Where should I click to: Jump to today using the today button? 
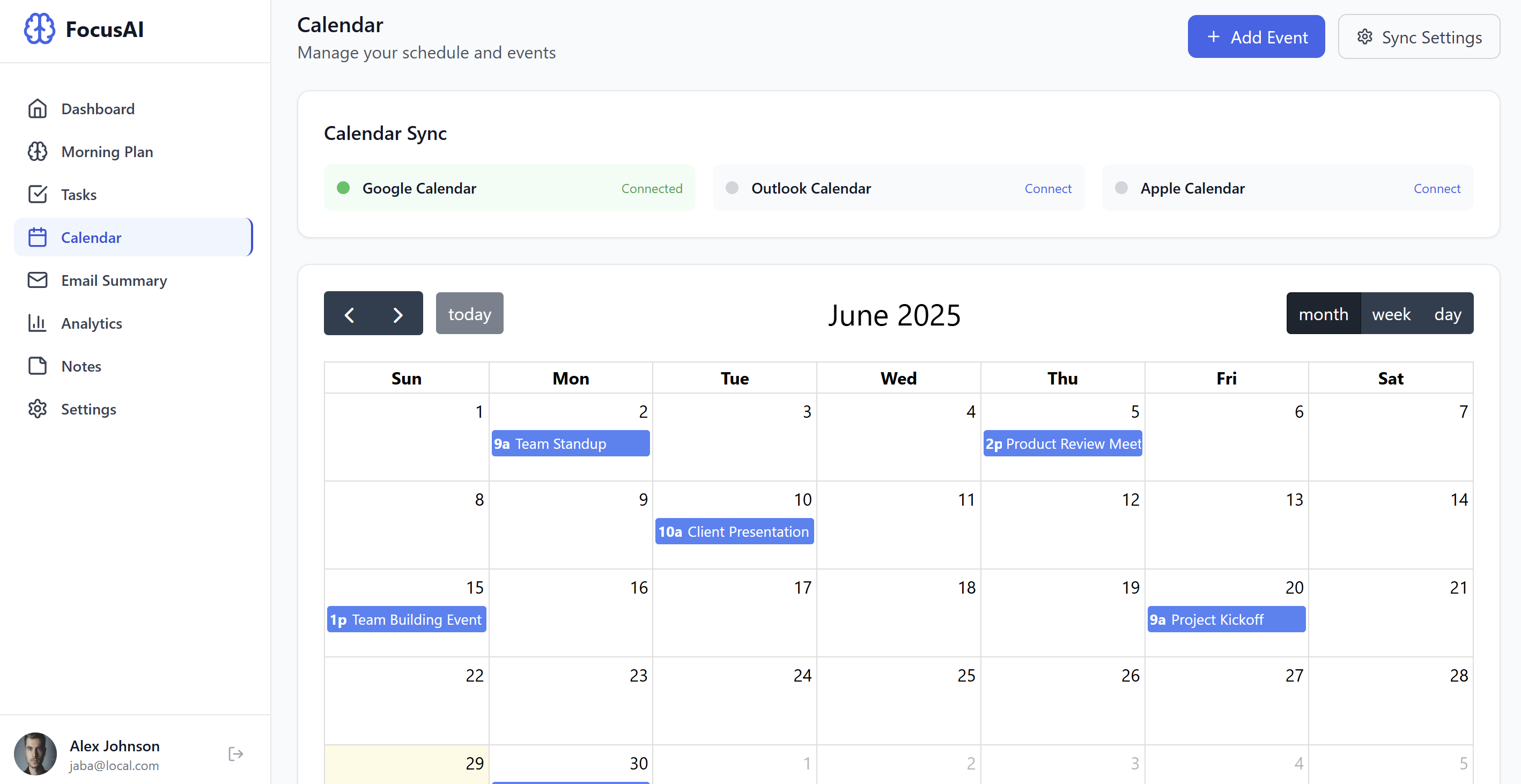[x=469, y=314]
